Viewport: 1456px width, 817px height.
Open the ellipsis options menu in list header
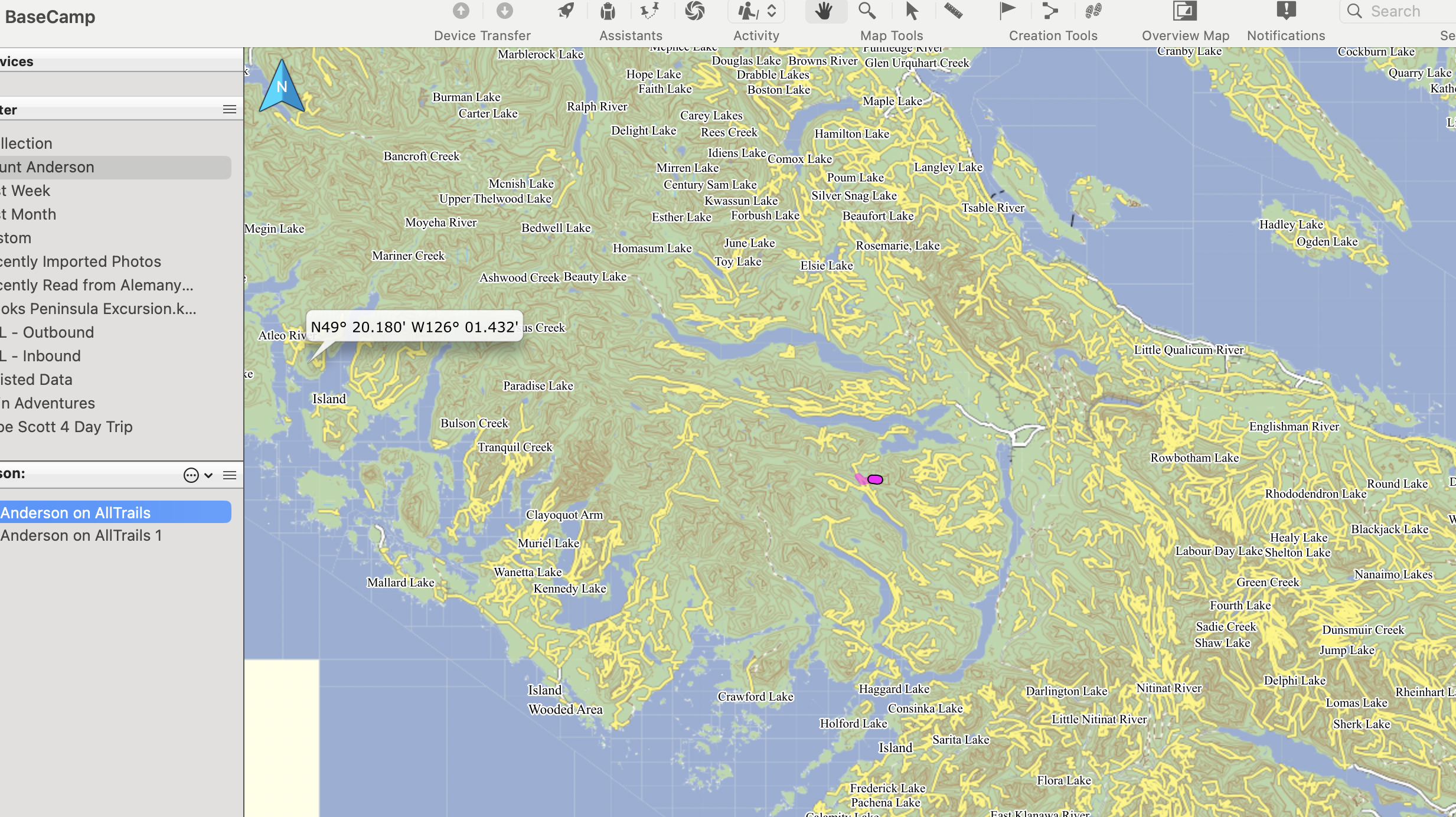point(191,475)
